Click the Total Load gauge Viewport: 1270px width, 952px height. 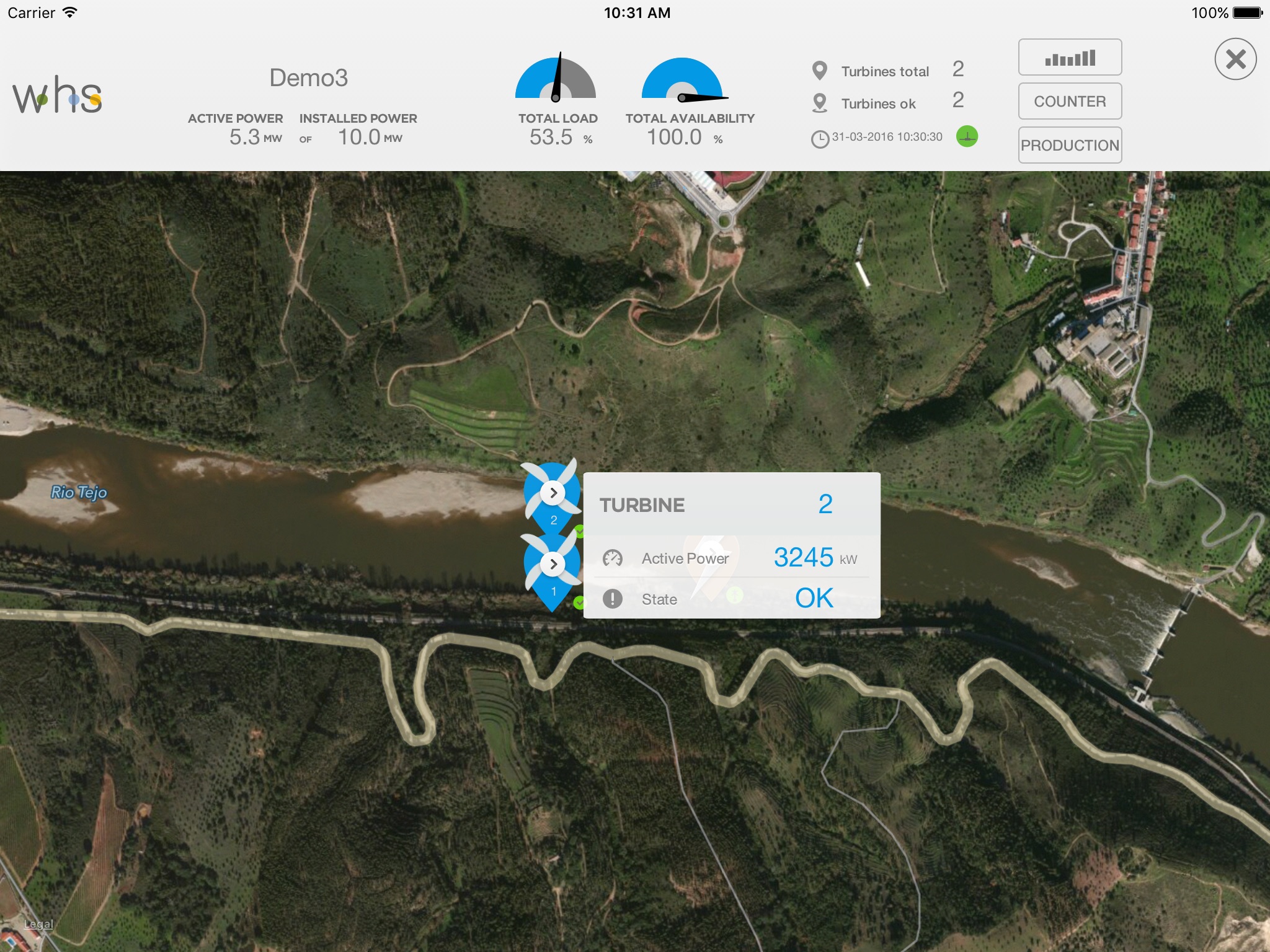coord(556,77)
